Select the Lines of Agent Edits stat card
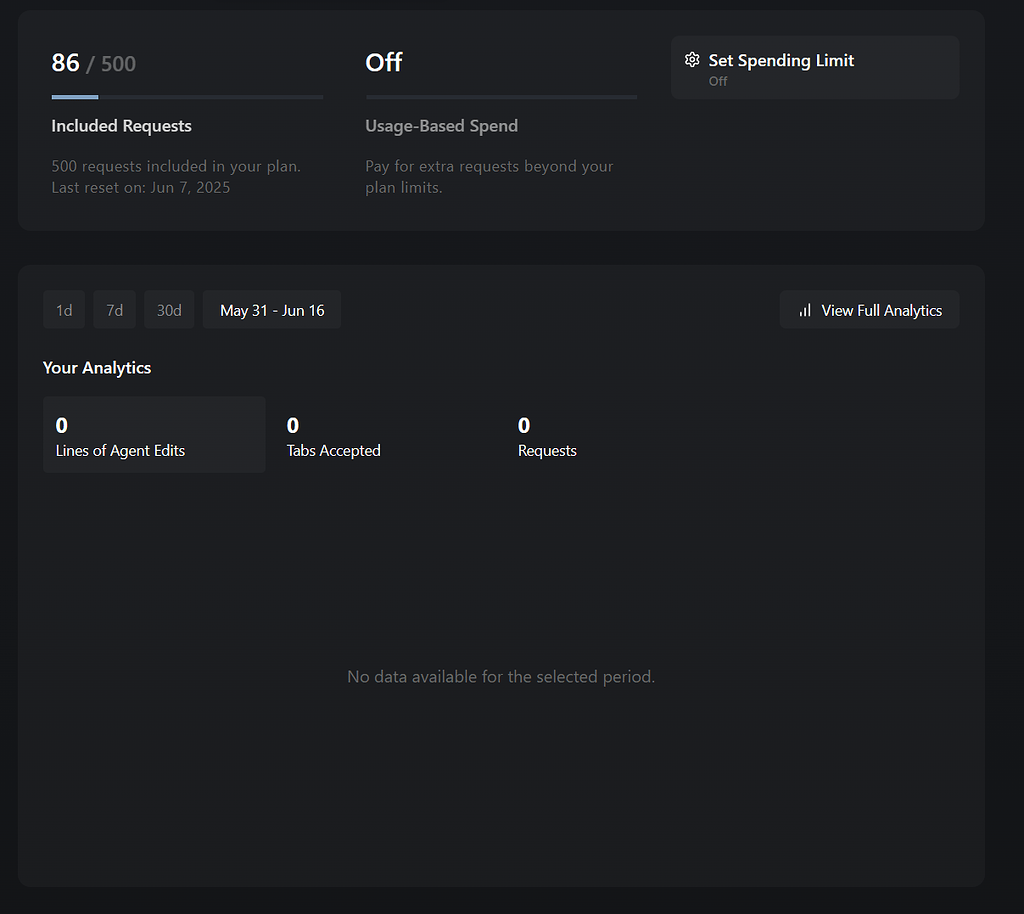Image resolution: width=1024 pixels, height=914 pixels. click(x=154, y=434)
